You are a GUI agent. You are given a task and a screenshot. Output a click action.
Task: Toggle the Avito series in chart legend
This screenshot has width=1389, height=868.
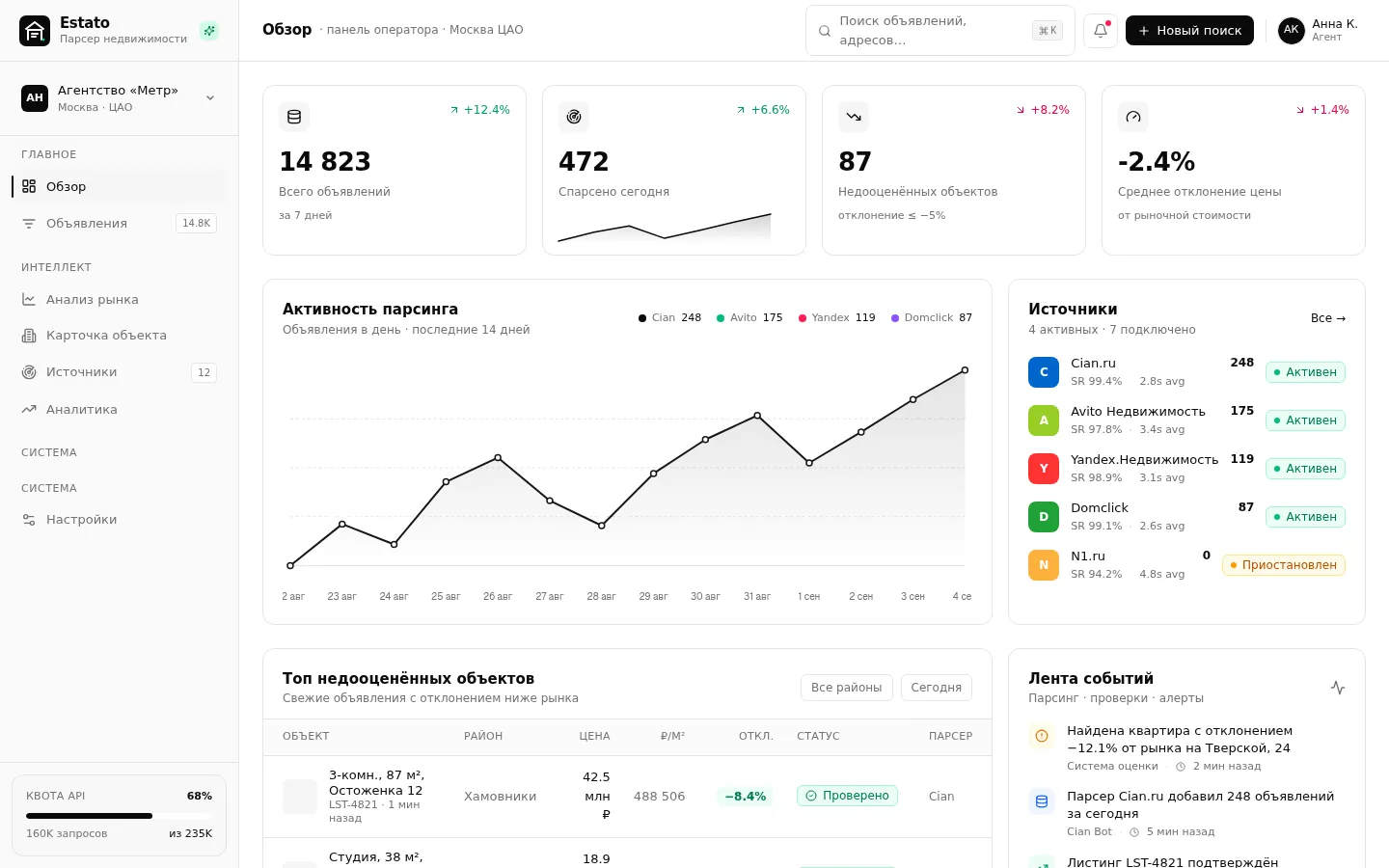click(749, 318)
